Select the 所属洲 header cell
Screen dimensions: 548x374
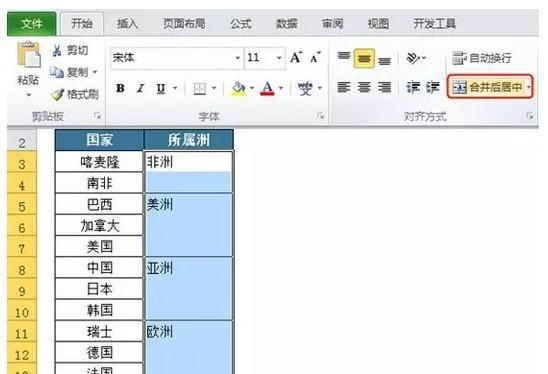pos(188,140)
